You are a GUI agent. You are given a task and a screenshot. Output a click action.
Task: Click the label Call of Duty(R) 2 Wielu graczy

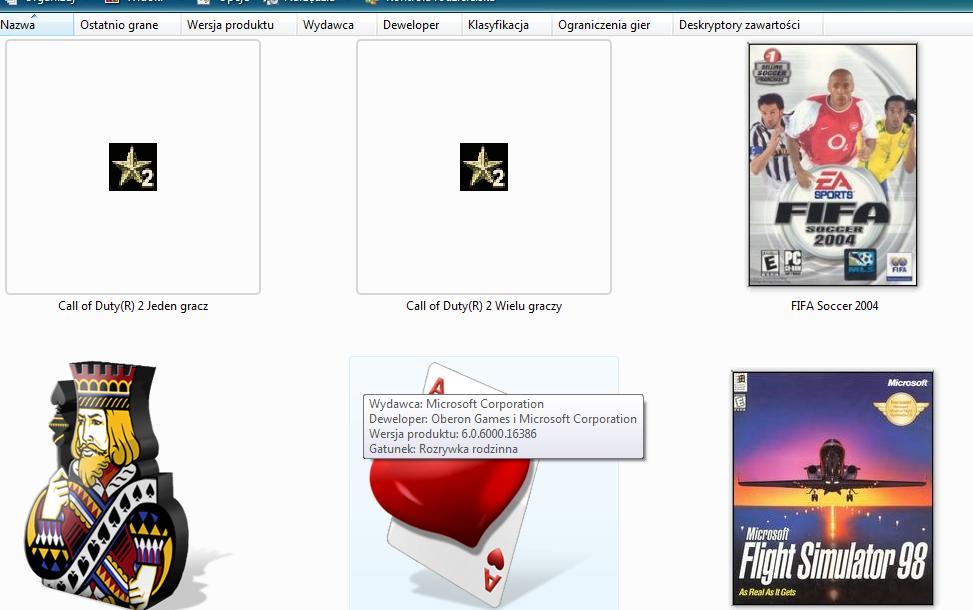pos(484,306)
